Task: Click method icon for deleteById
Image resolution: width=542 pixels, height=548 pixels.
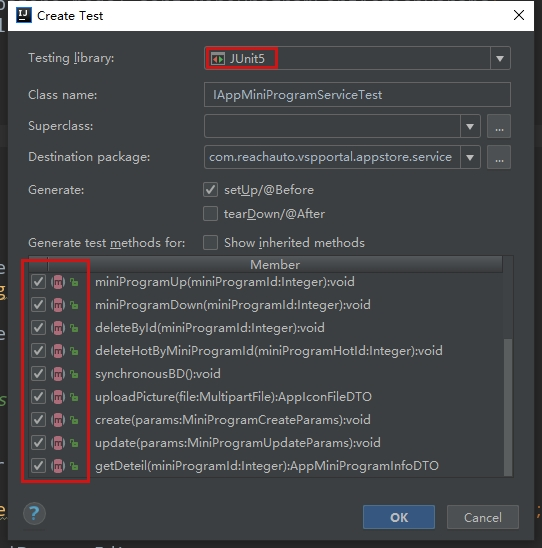Action: 58,328
